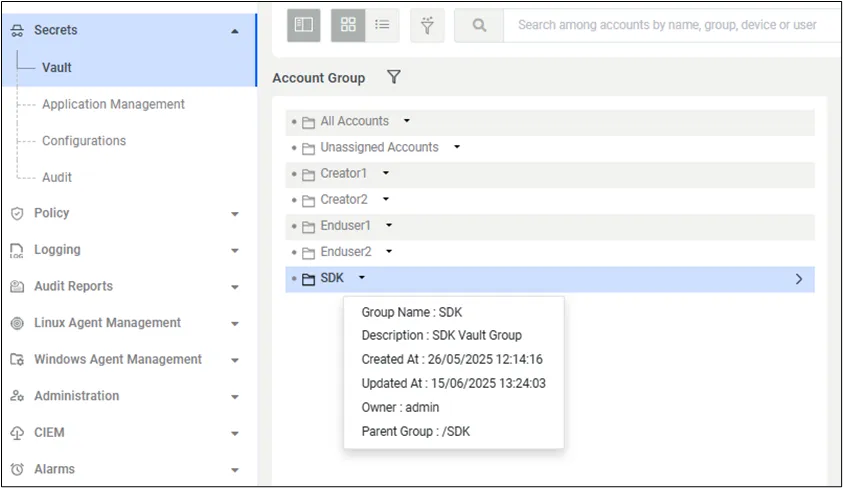Open the SDK group dropdown arrow
843x488 pixels.
[x=362, y=277]
